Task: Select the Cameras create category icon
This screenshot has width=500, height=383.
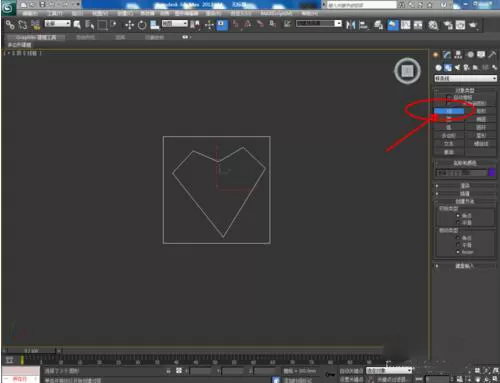Action: (x=466, y=68)
